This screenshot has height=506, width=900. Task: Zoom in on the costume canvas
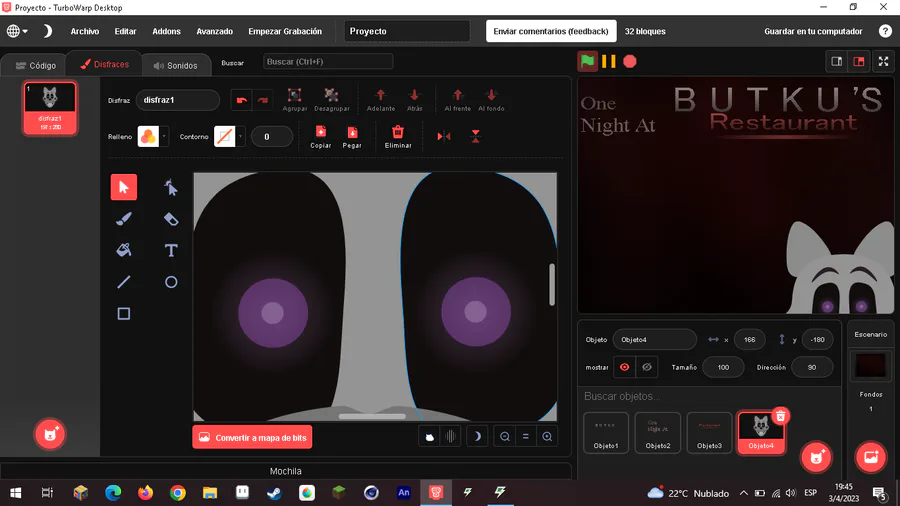coord(547,437)
